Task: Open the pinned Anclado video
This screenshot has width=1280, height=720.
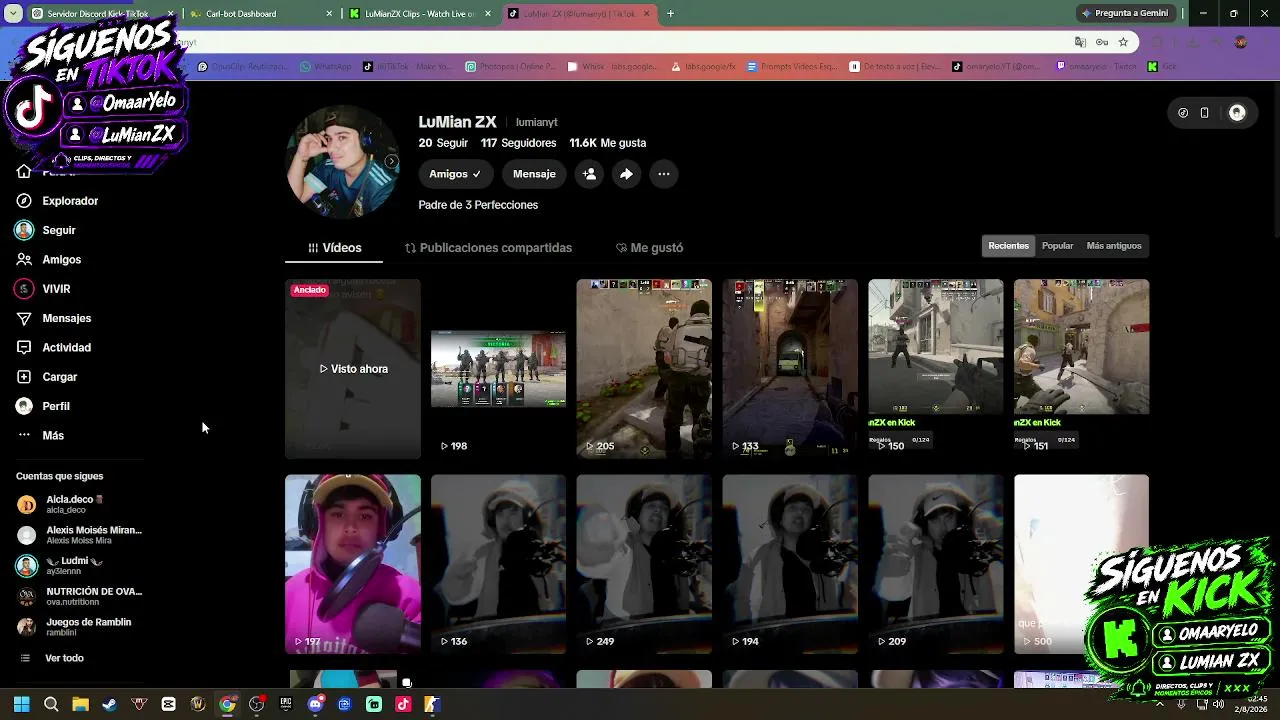Action: (x=353, y=369)
